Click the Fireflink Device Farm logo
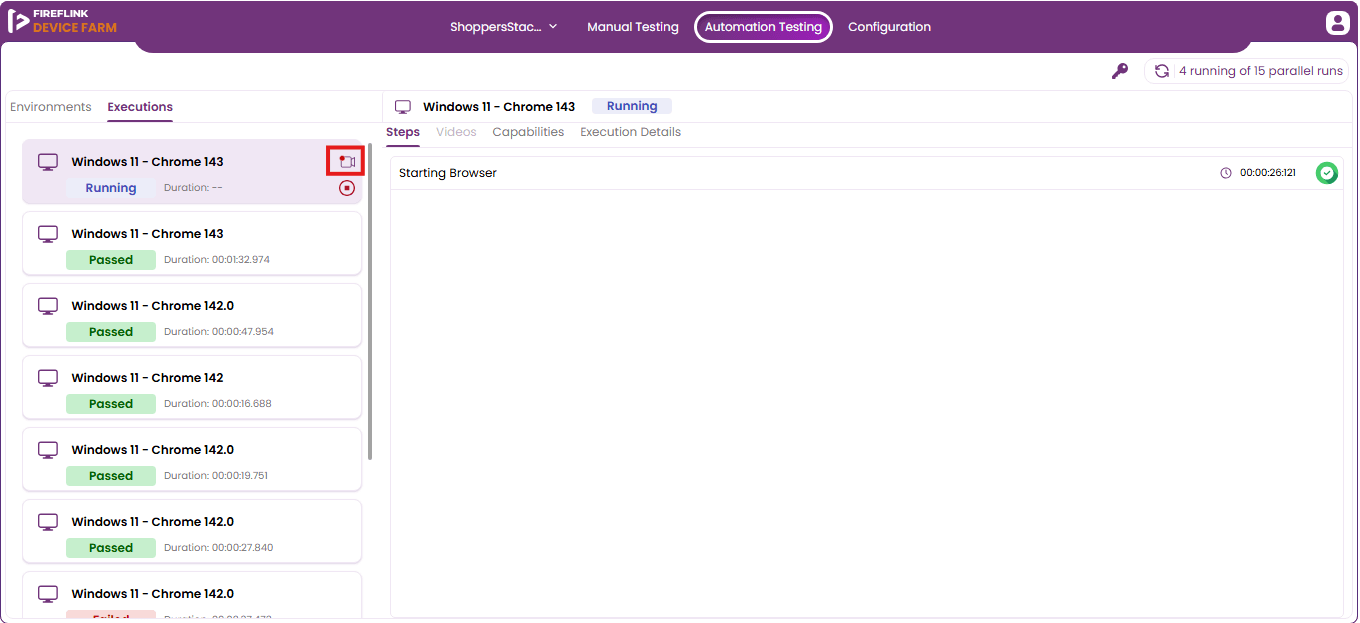Viewport: 1360px width, 623px height. coord(62,21)
